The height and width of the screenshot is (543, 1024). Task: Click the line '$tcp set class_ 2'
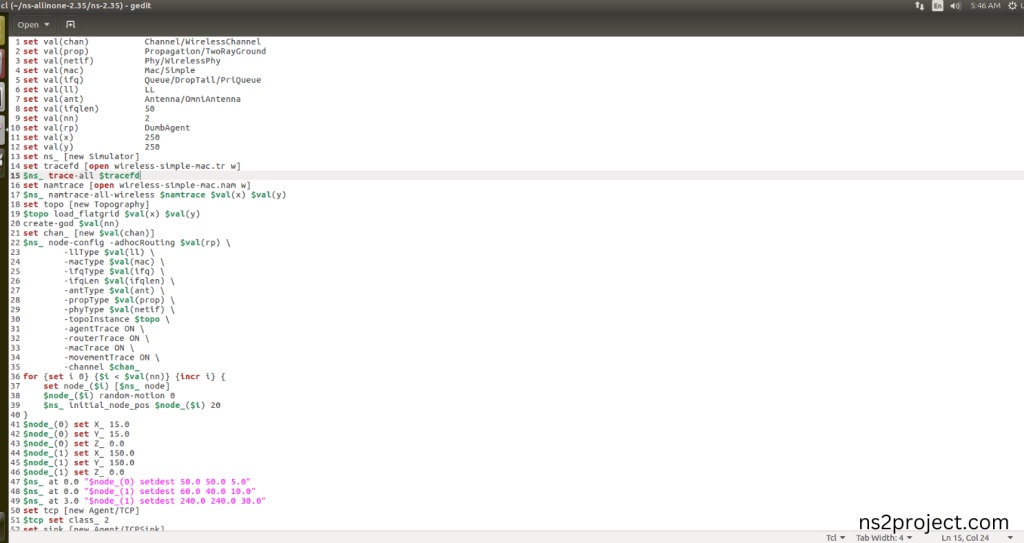click(66, 520)
